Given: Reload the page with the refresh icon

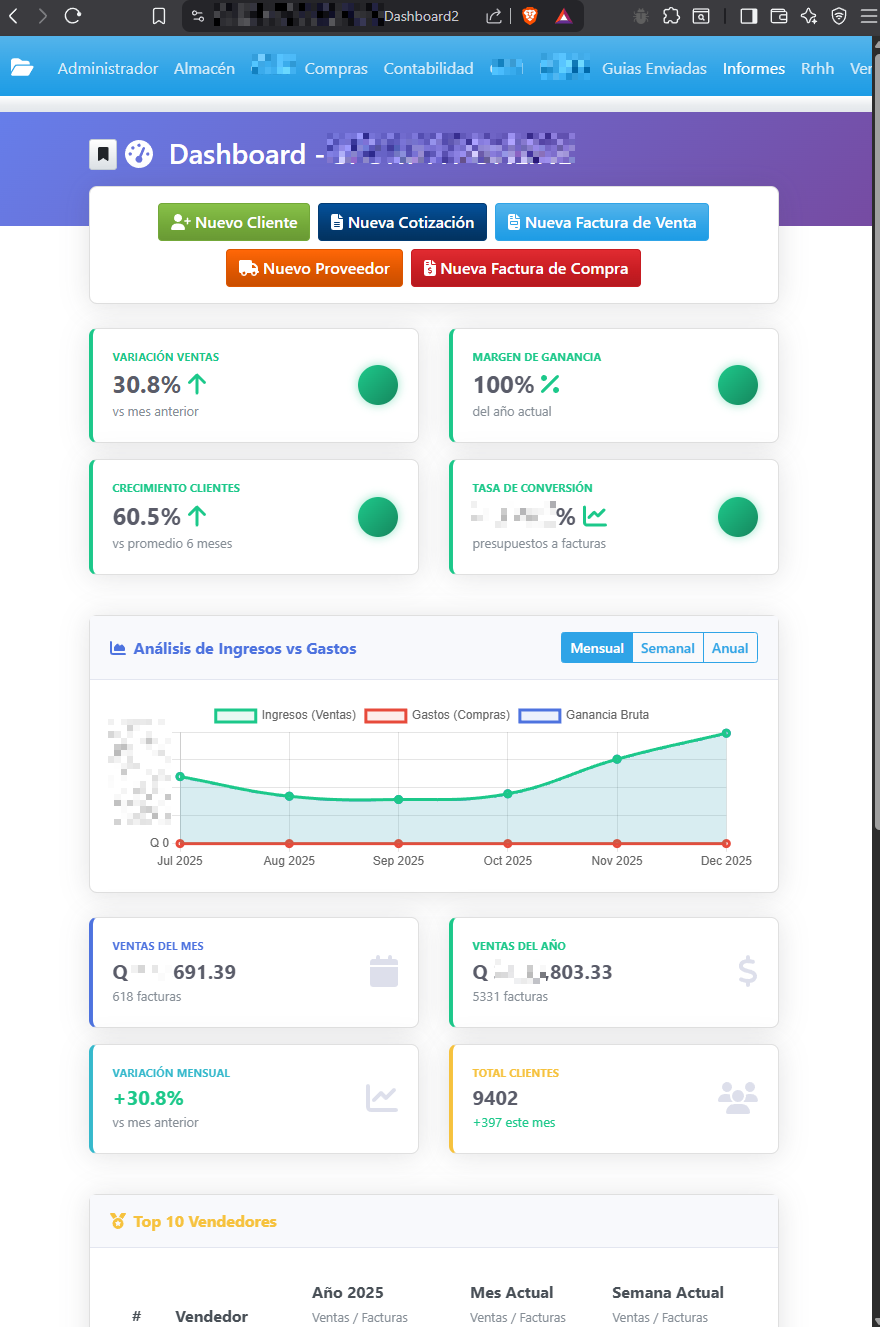Looking at the screenshot, I should coord(71,16).
